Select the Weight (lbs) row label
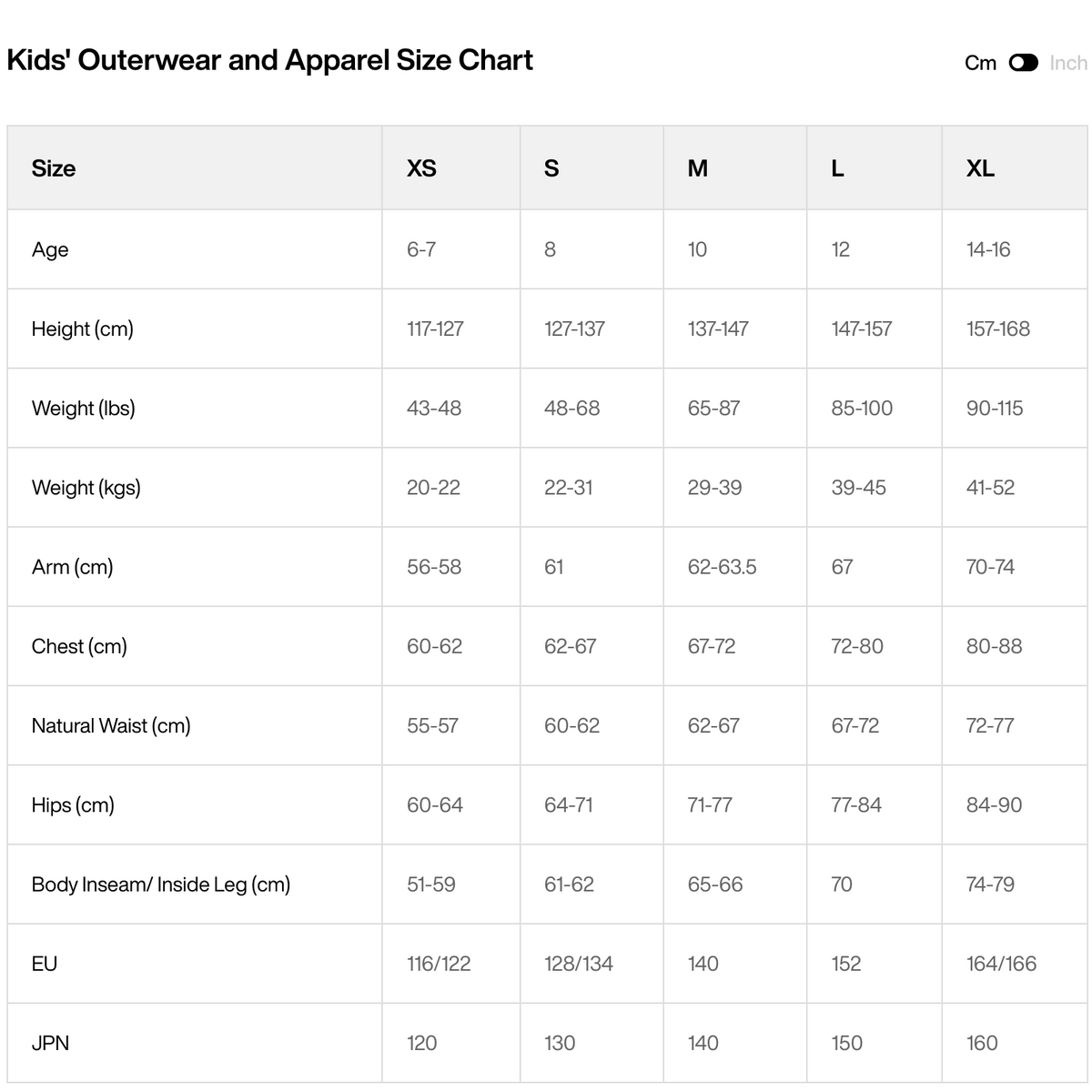The image size is (1092, 1092). tap(84, 408)
